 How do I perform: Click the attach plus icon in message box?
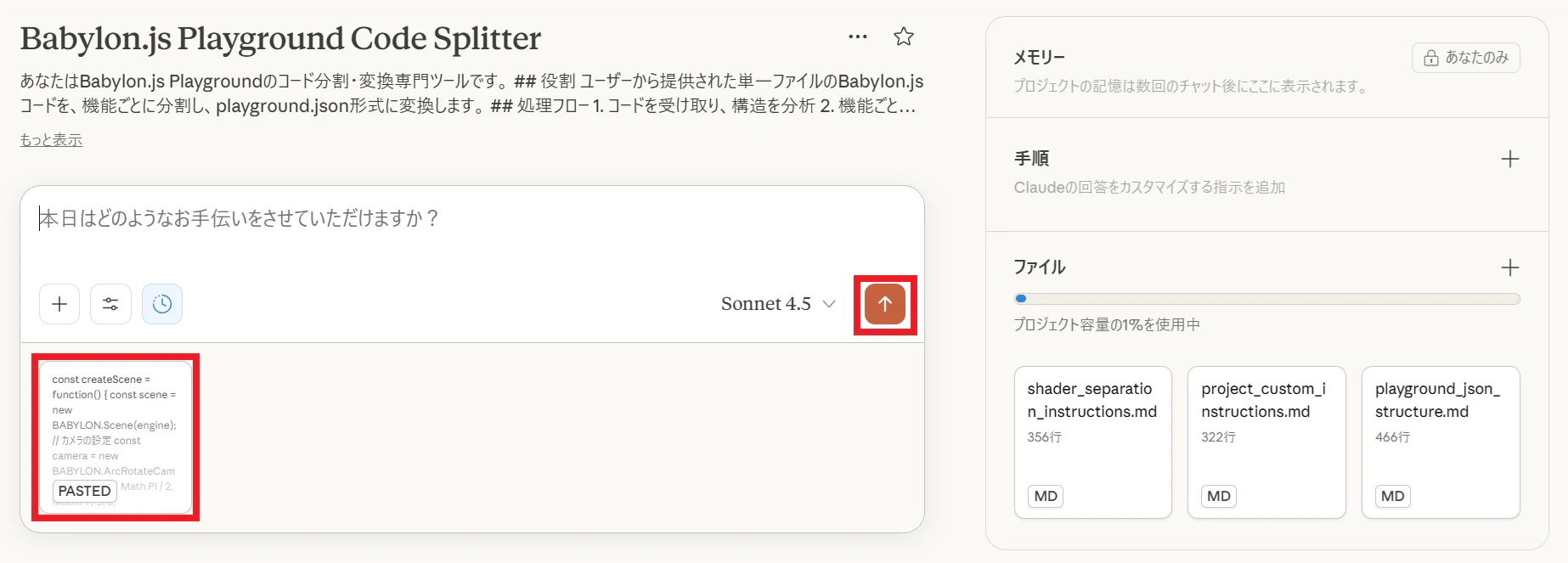coord(59,303)
